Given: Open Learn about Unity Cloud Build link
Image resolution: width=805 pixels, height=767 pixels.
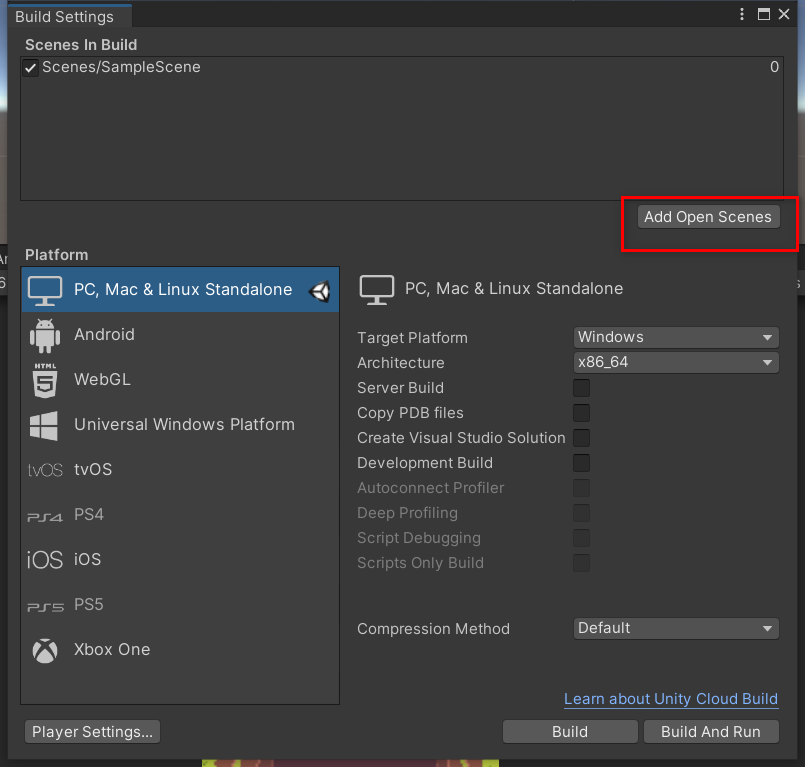Looking at the screenshot, I should click(x=671, y=699).
